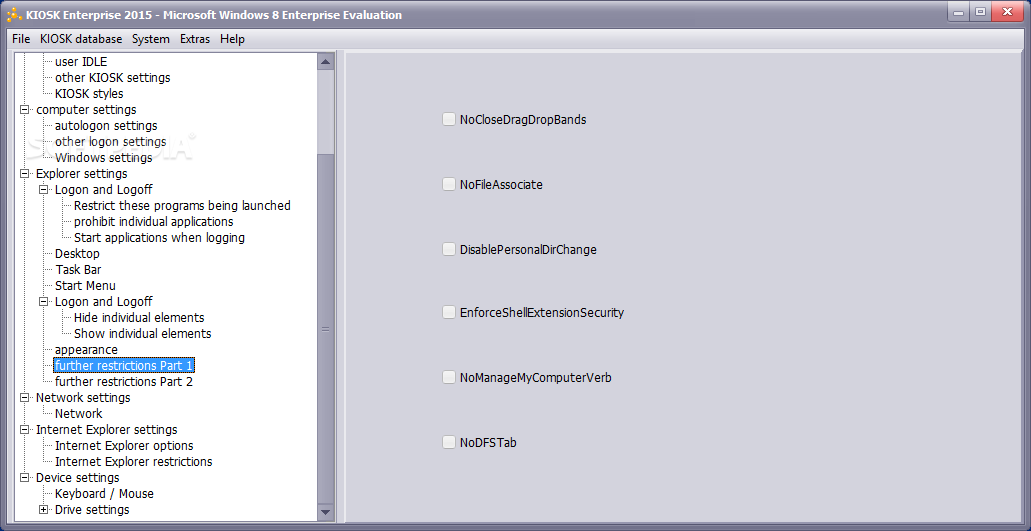The height and width of the screenshot is (531, 1031).
Task: Open other KIOSK settings in the tree
Action: pos(112,78)
